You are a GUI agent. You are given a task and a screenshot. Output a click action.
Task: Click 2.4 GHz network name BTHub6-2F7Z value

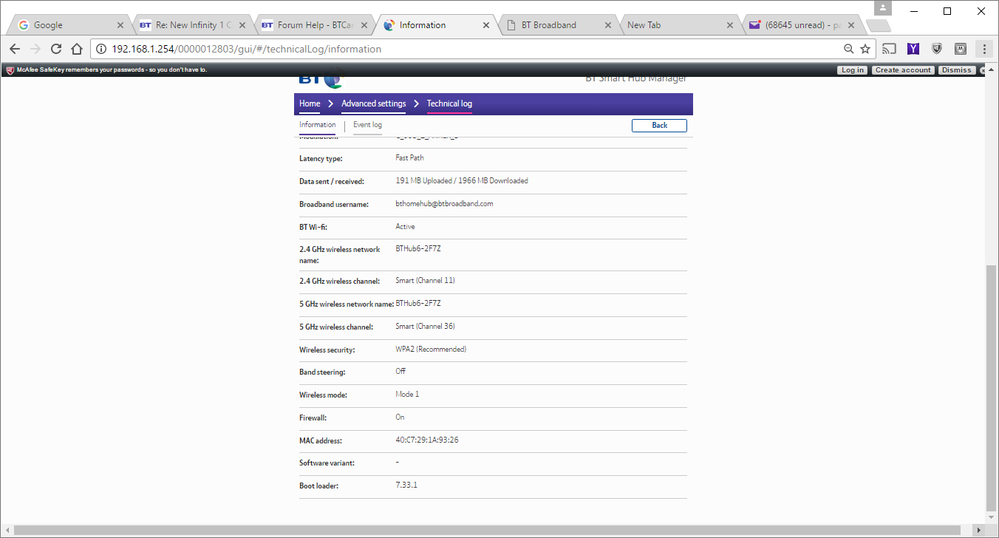[418, 249]
